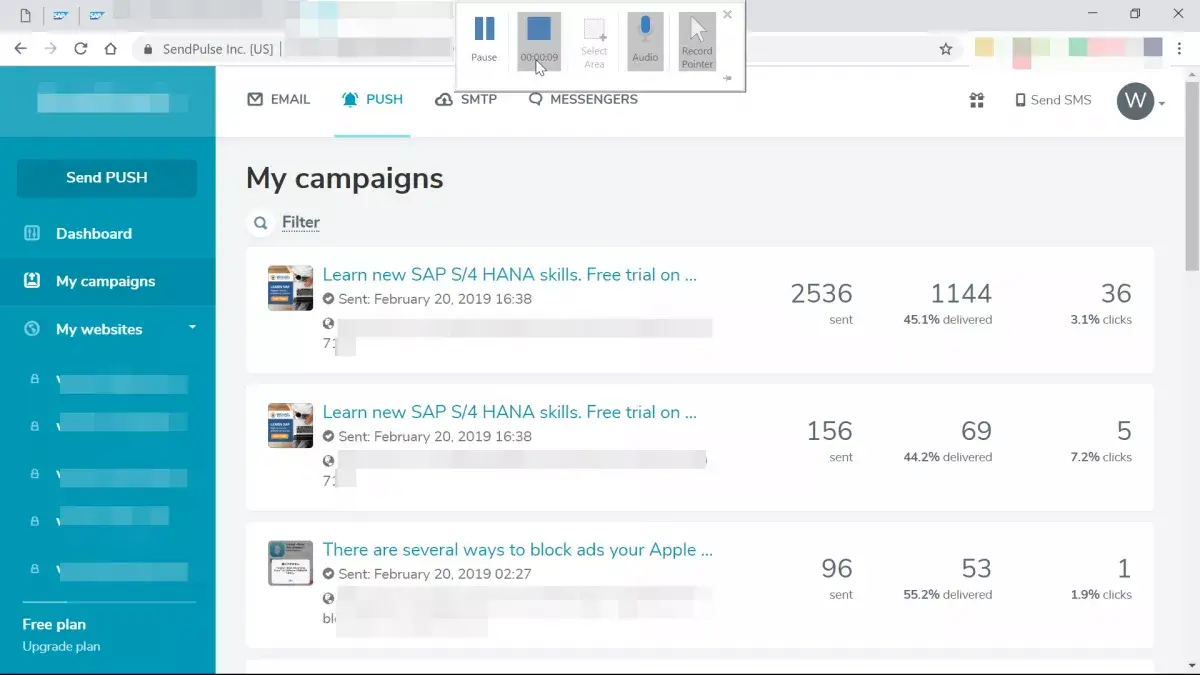Screen dimensions: 1200x675
Task: Select My campaigns in the sidebar
Action: 106,281
